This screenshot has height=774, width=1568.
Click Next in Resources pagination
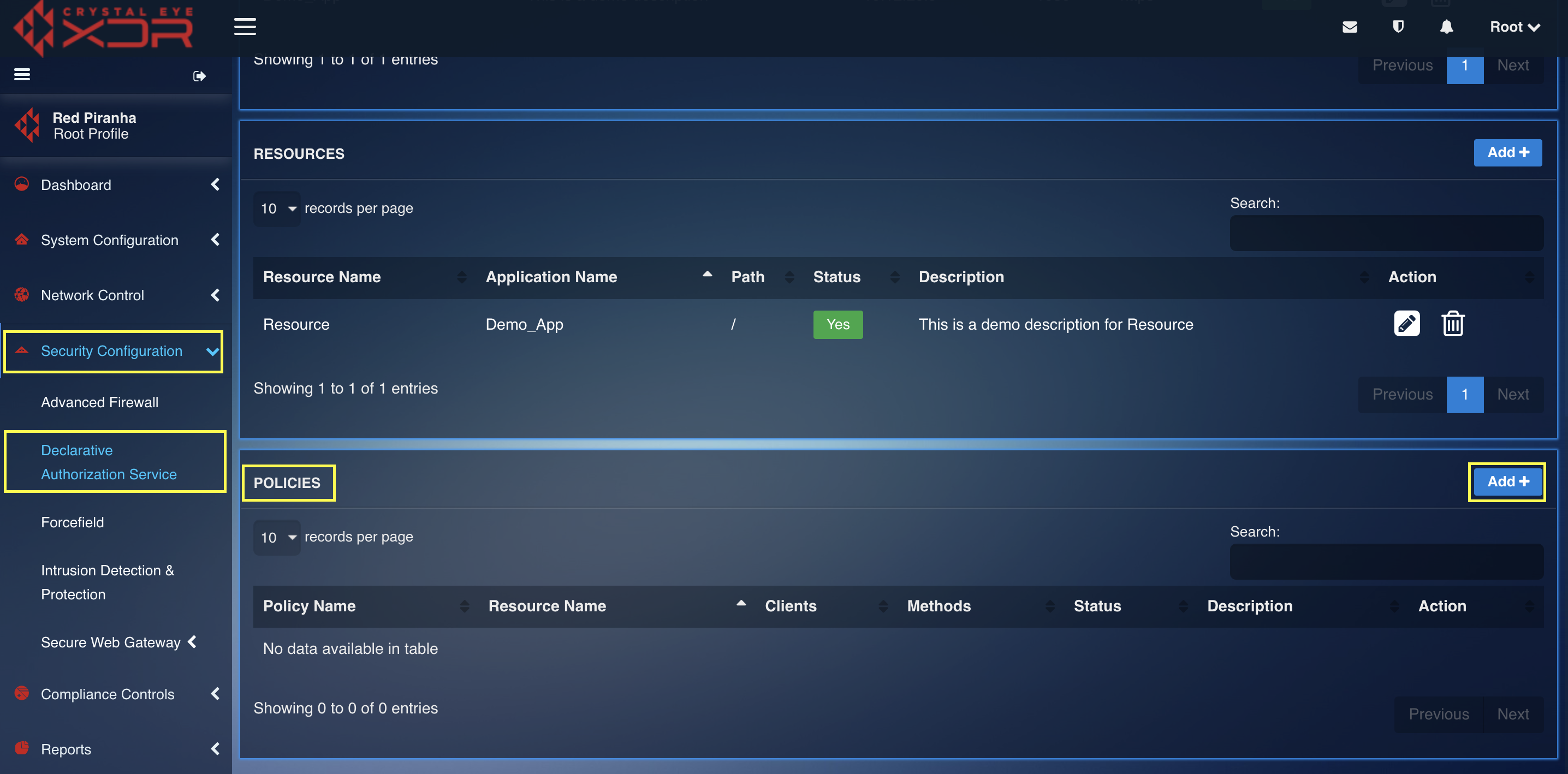tap(1513, 394)
